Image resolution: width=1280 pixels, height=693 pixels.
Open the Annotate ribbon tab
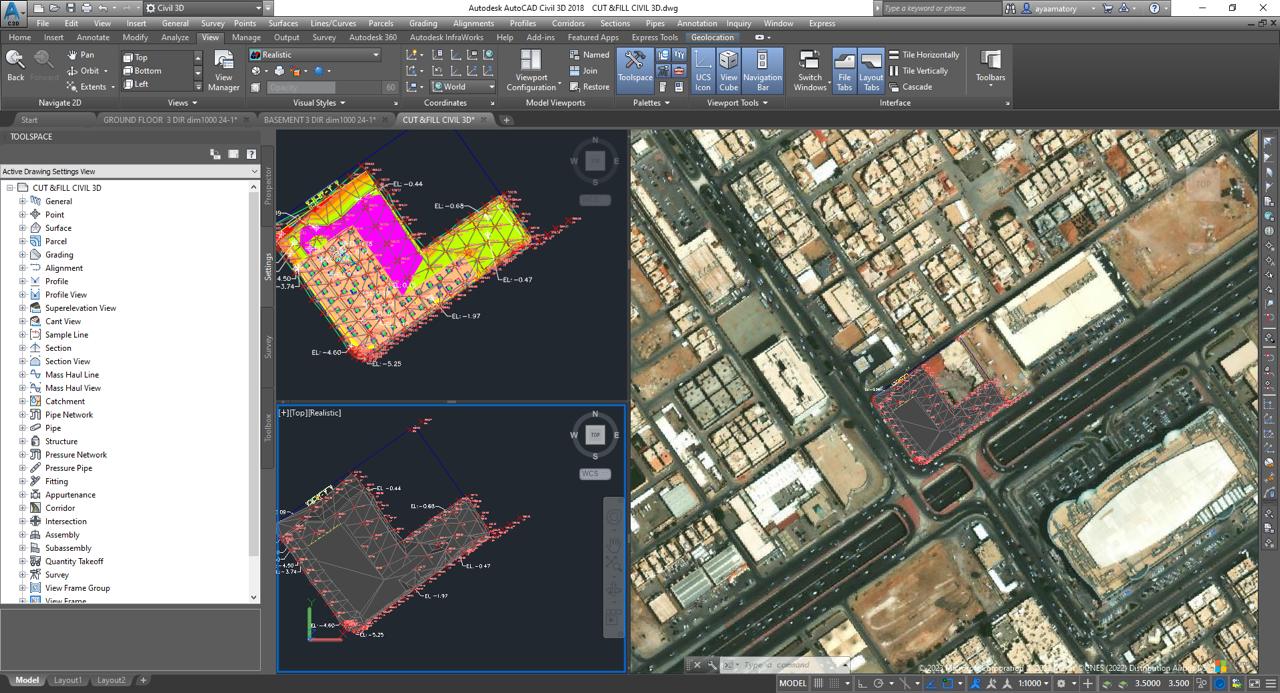pos(93,37)
